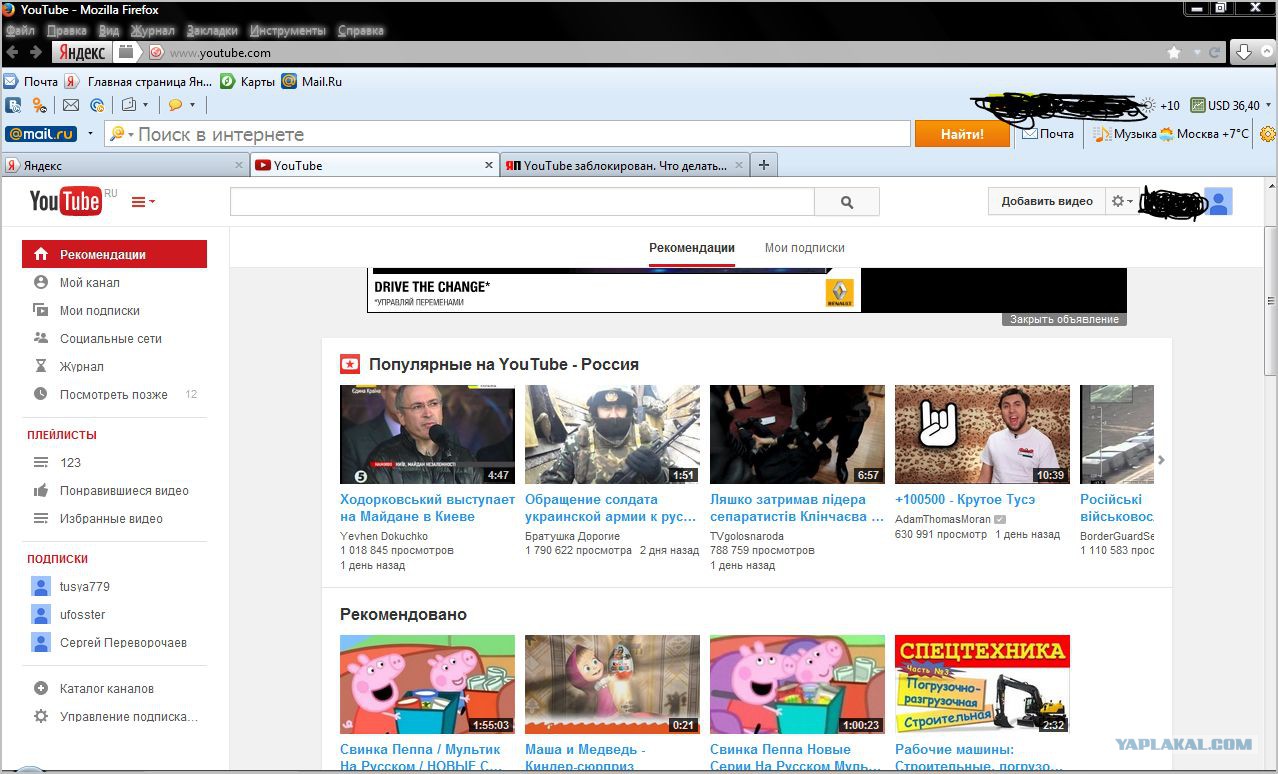Open the Mail.Ru bookmark
This screenshot has width=1278, height=774.
pyautogui.click(x=312, y=82)
